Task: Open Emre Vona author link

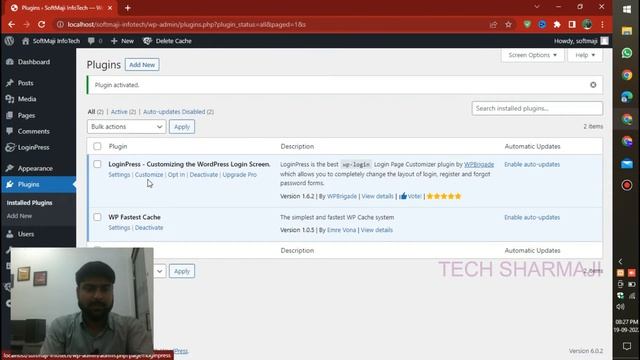Action: pyautogui.click(x=342, y=230)
